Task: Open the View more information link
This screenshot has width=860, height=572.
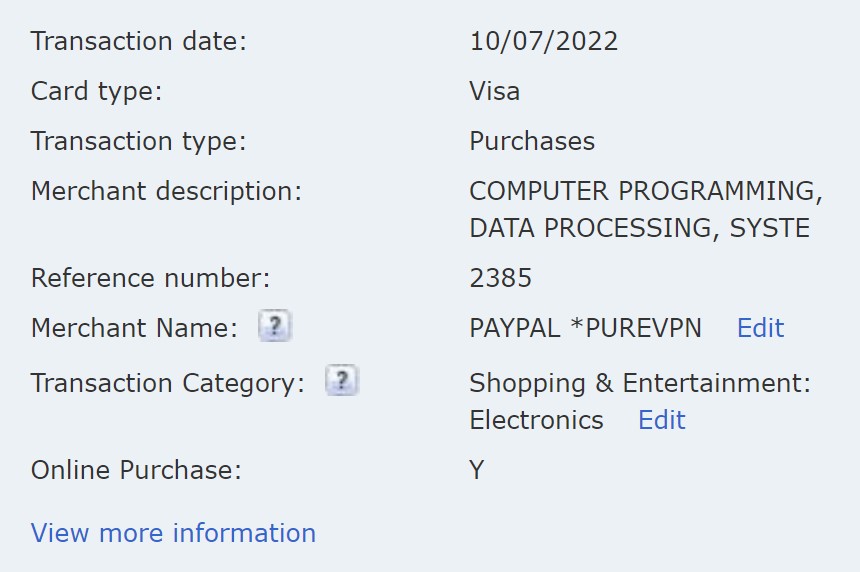Action: click(x=173, y=533)
